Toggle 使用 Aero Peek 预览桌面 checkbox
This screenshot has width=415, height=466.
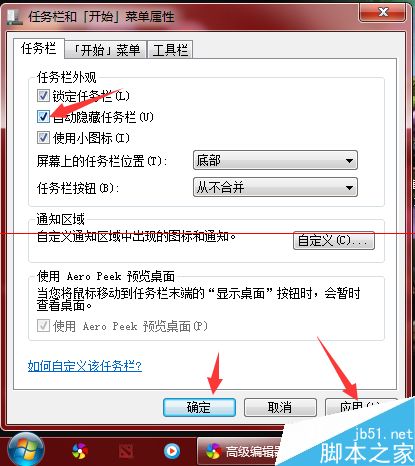pyautogui.click(x=43, y=325)
